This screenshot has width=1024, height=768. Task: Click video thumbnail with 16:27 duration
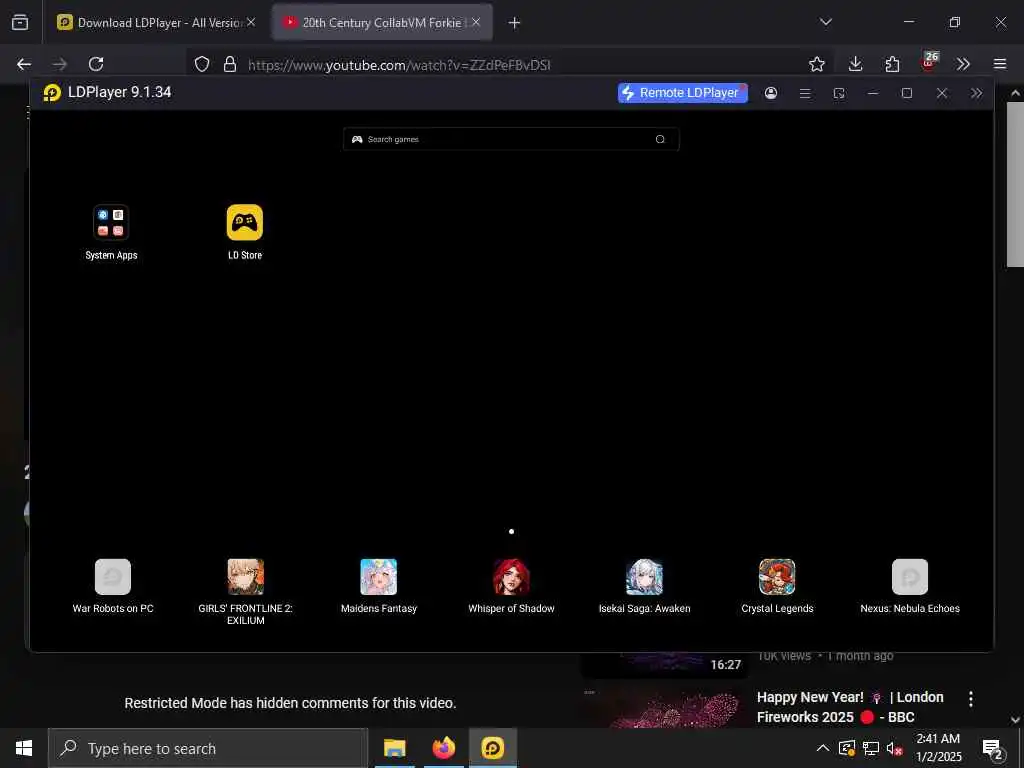(x=663, y=664)
